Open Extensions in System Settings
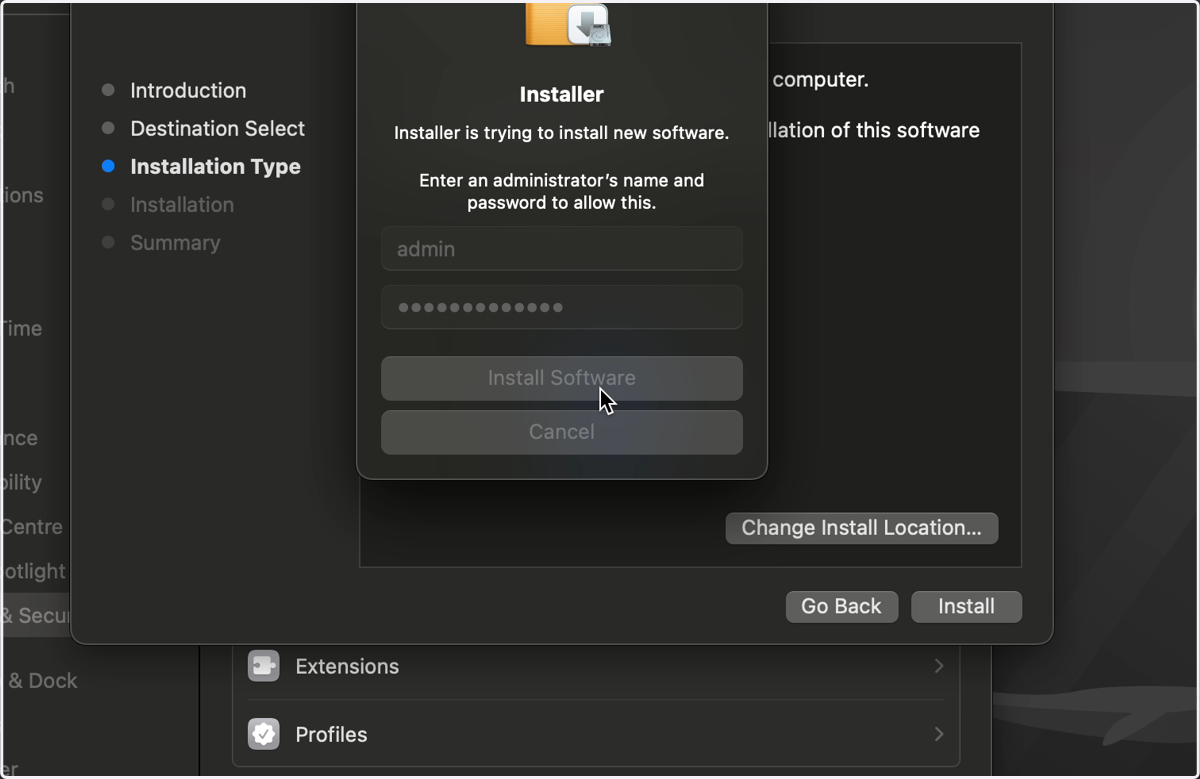Viewport: 1200px width, 779px height. (x=596, y=666)
